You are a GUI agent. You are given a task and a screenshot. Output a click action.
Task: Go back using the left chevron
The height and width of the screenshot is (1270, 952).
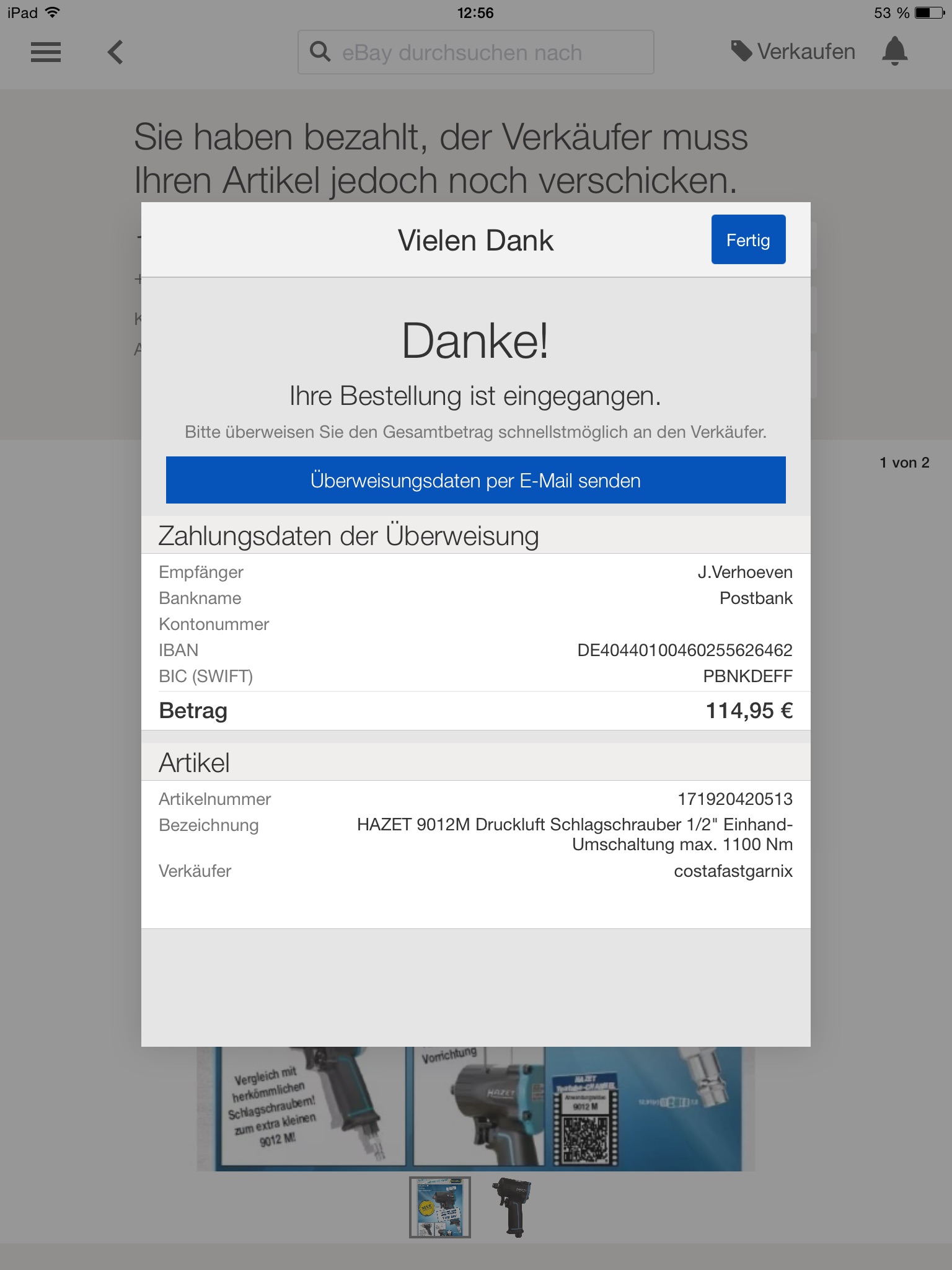click(115, 52)
